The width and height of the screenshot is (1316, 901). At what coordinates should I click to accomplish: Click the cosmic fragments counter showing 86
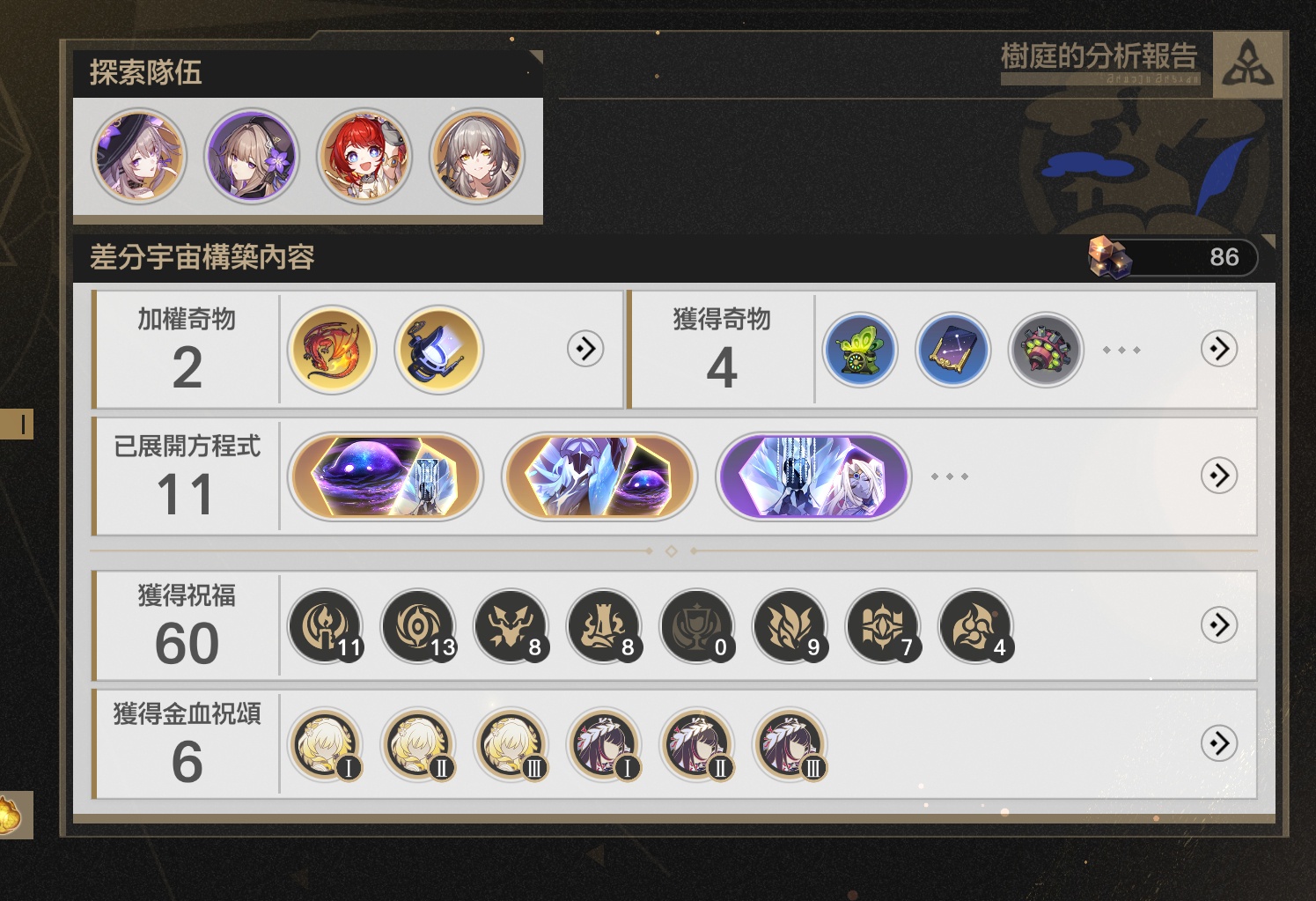click(x=1173, y=257)
